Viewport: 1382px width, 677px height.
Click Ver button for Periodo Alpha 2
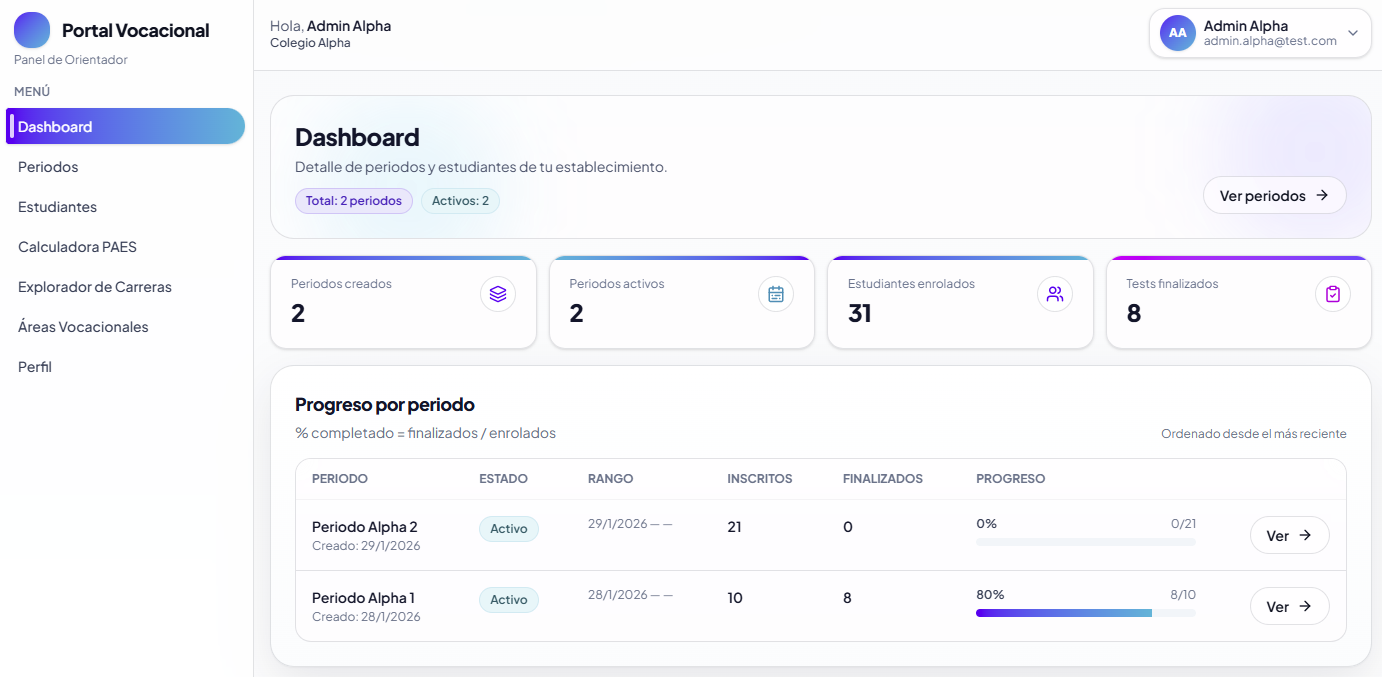coord(1289,535)
